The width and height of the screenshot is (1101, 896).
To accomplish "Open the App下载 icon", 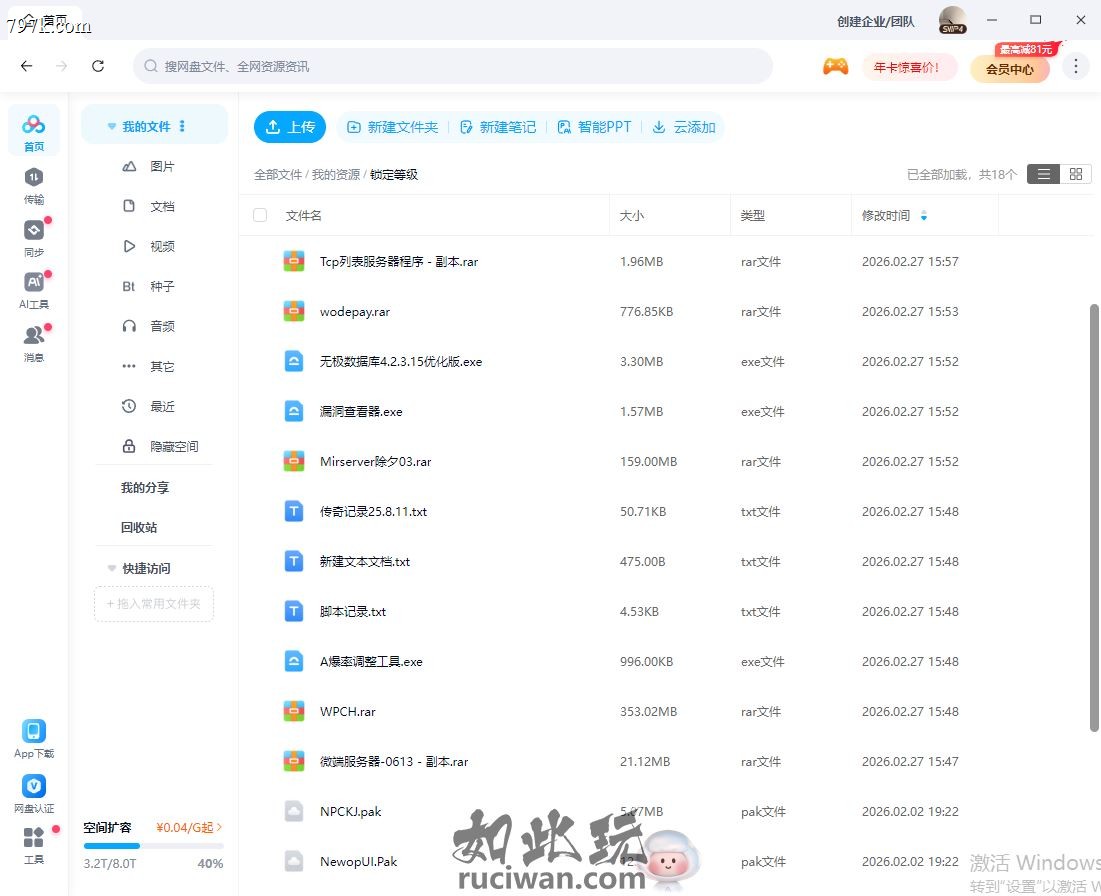I will 34,739.
